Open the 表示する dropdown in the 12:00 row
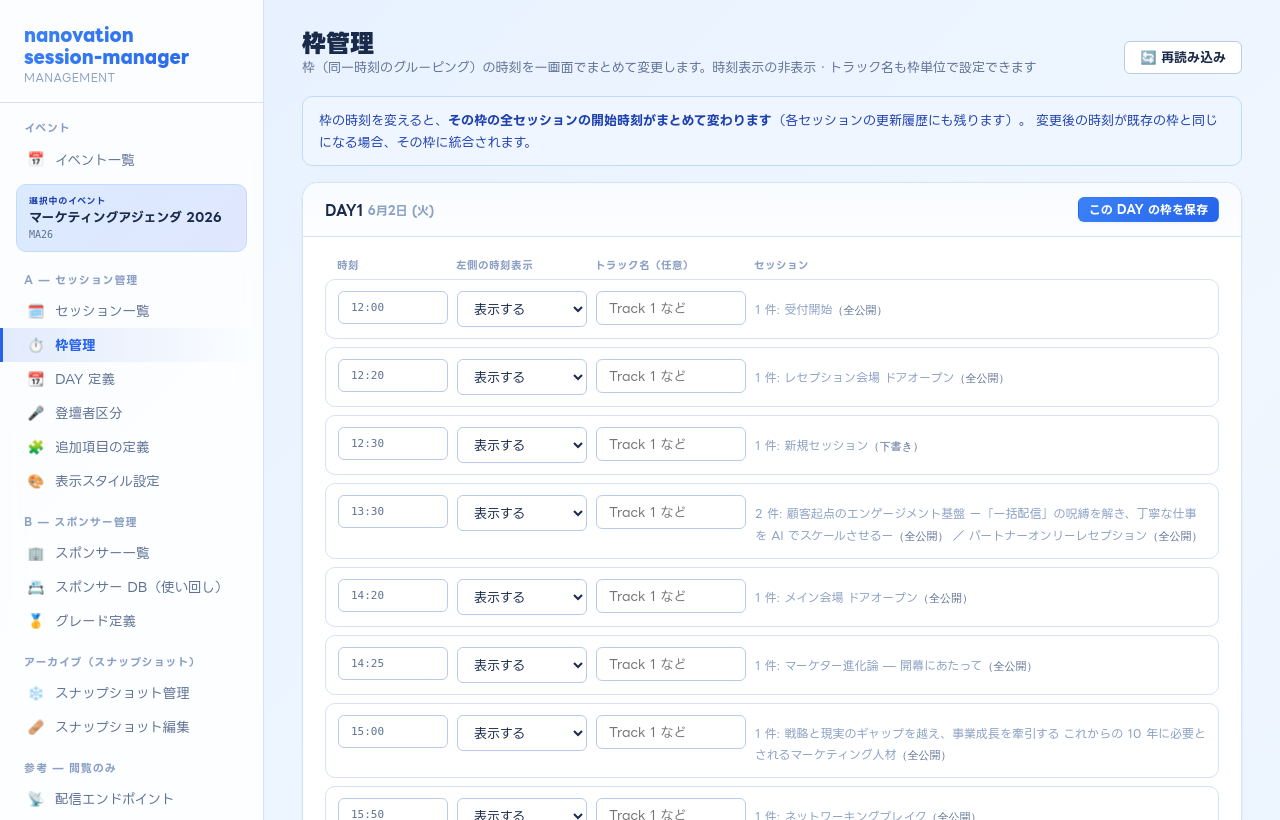The height and width of the screenshot is (820, 1280). click(522, 309)
